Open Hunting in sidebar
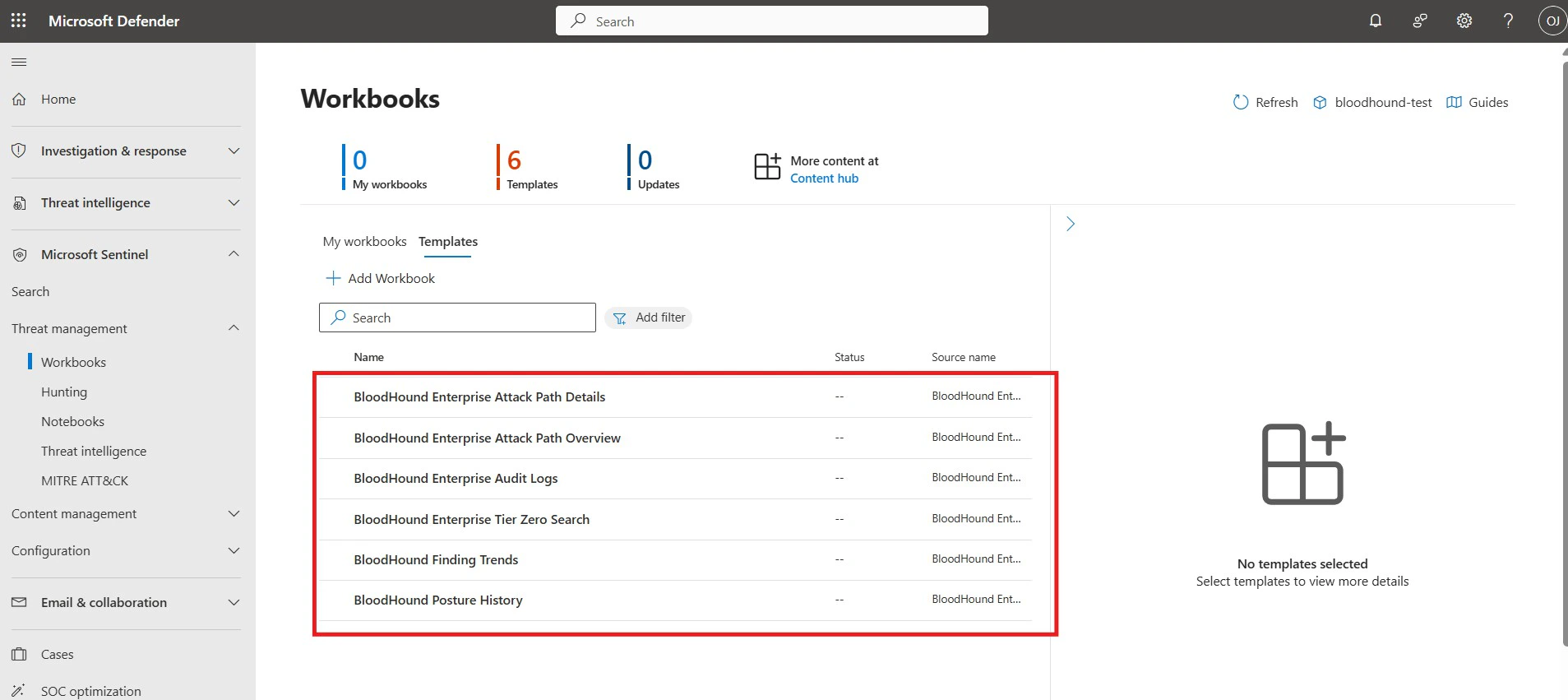This screenshot has width=1568, height=700. coord(64,392)
